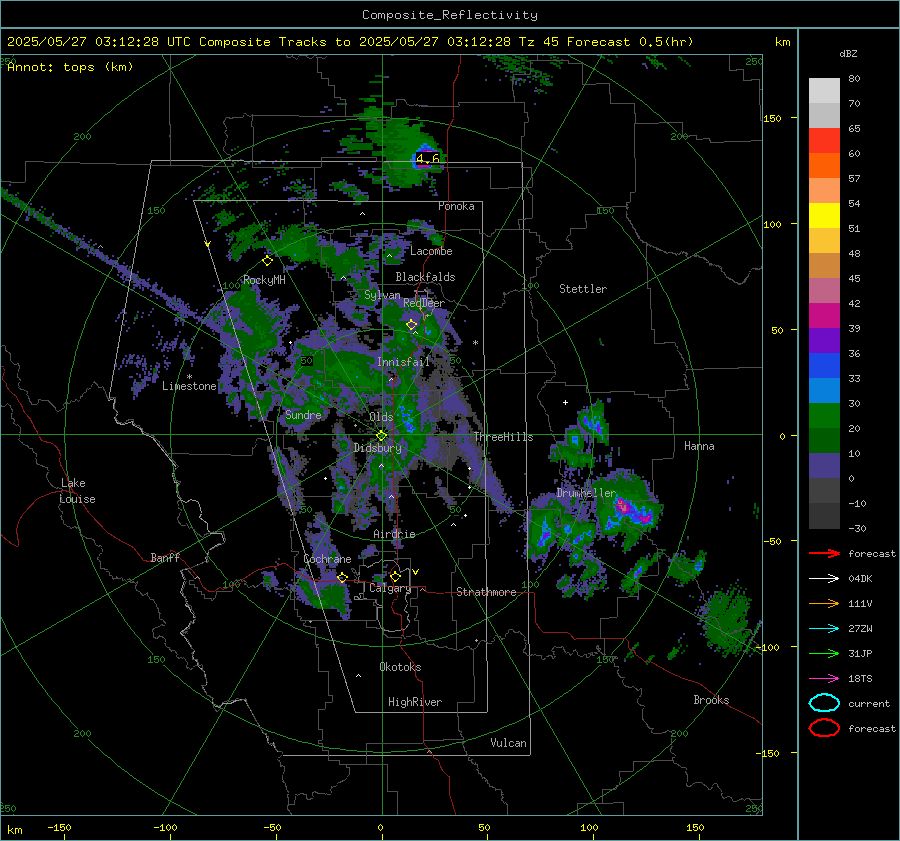The image size is (900, 841).
Task: Click the red forecast ellipse legend symbol
Action: [824, 728]
